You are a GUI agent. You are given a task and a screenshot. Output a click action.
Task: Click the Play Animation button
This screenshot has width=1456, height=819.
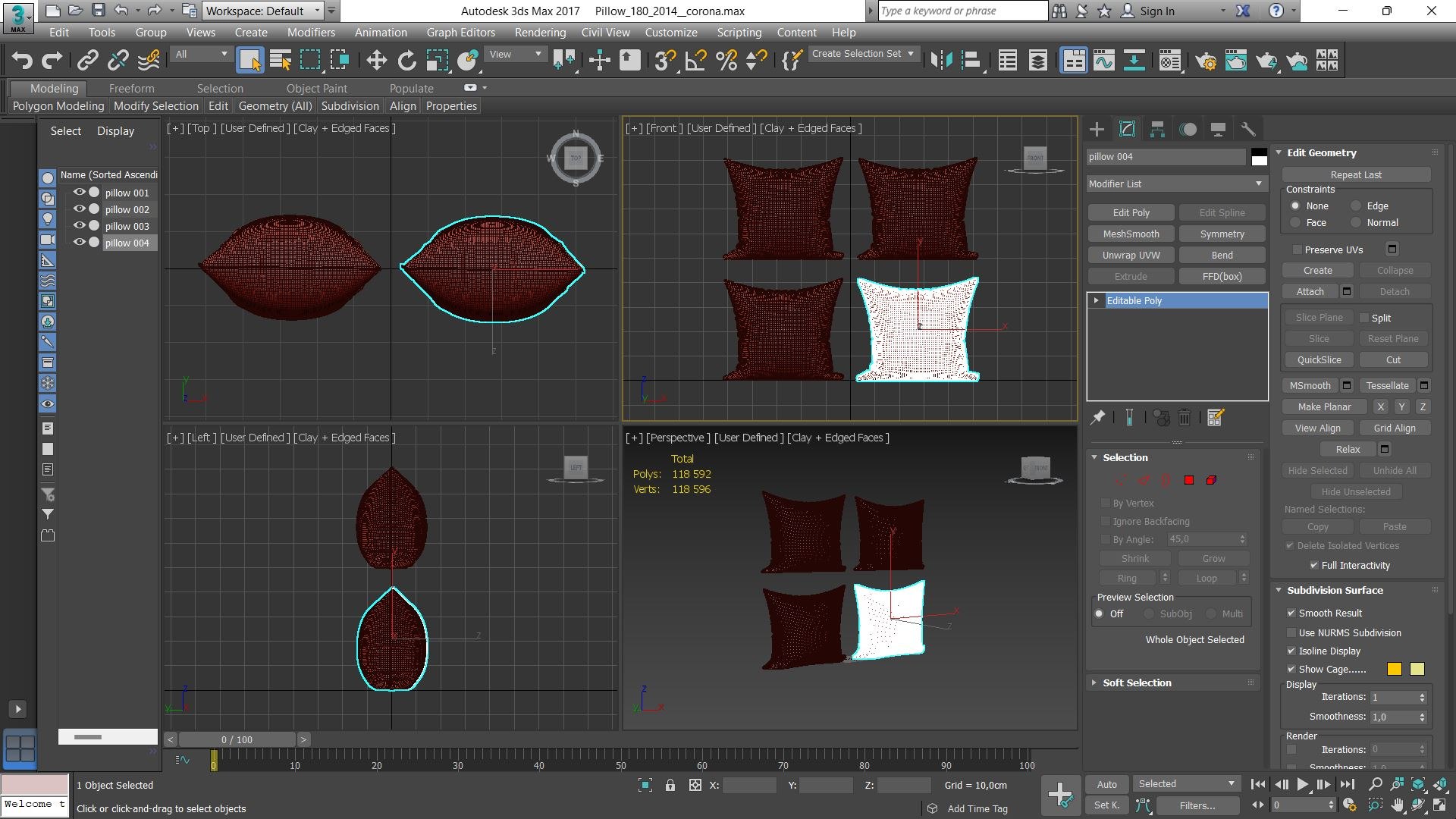(x=1302, y=784)
